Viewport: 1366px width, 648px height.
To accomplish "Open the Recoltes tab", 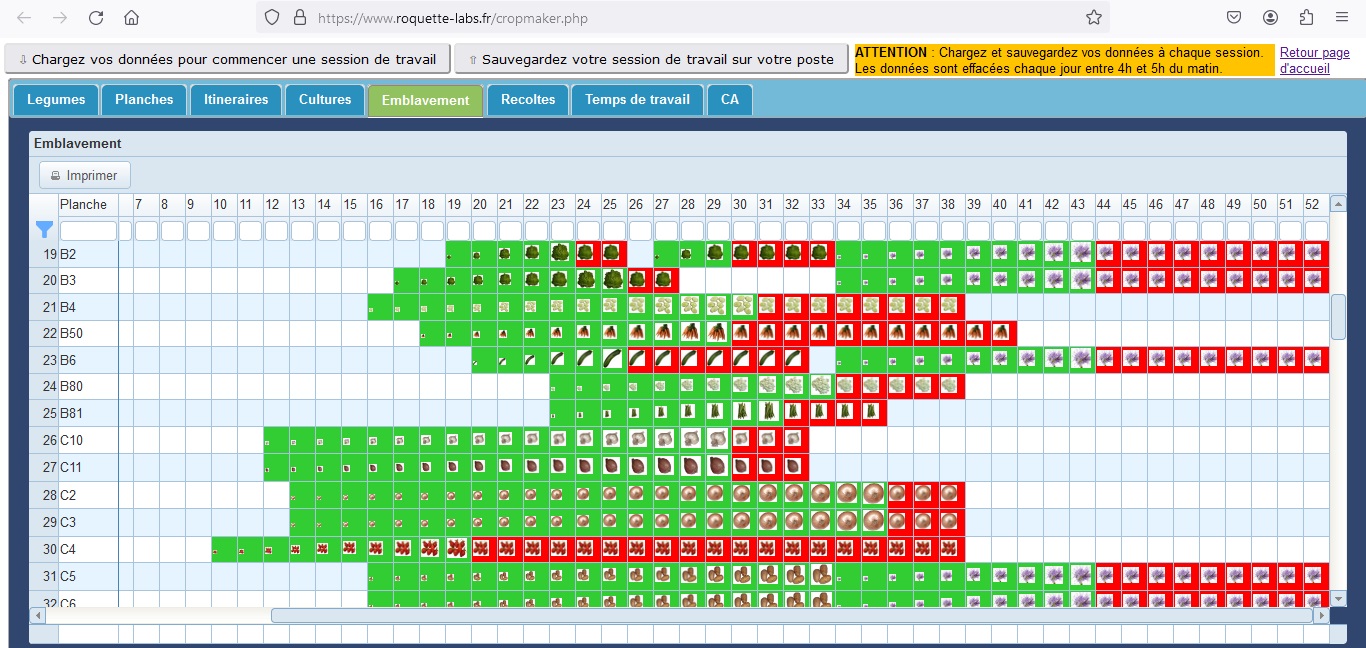I will click(528, 100).
